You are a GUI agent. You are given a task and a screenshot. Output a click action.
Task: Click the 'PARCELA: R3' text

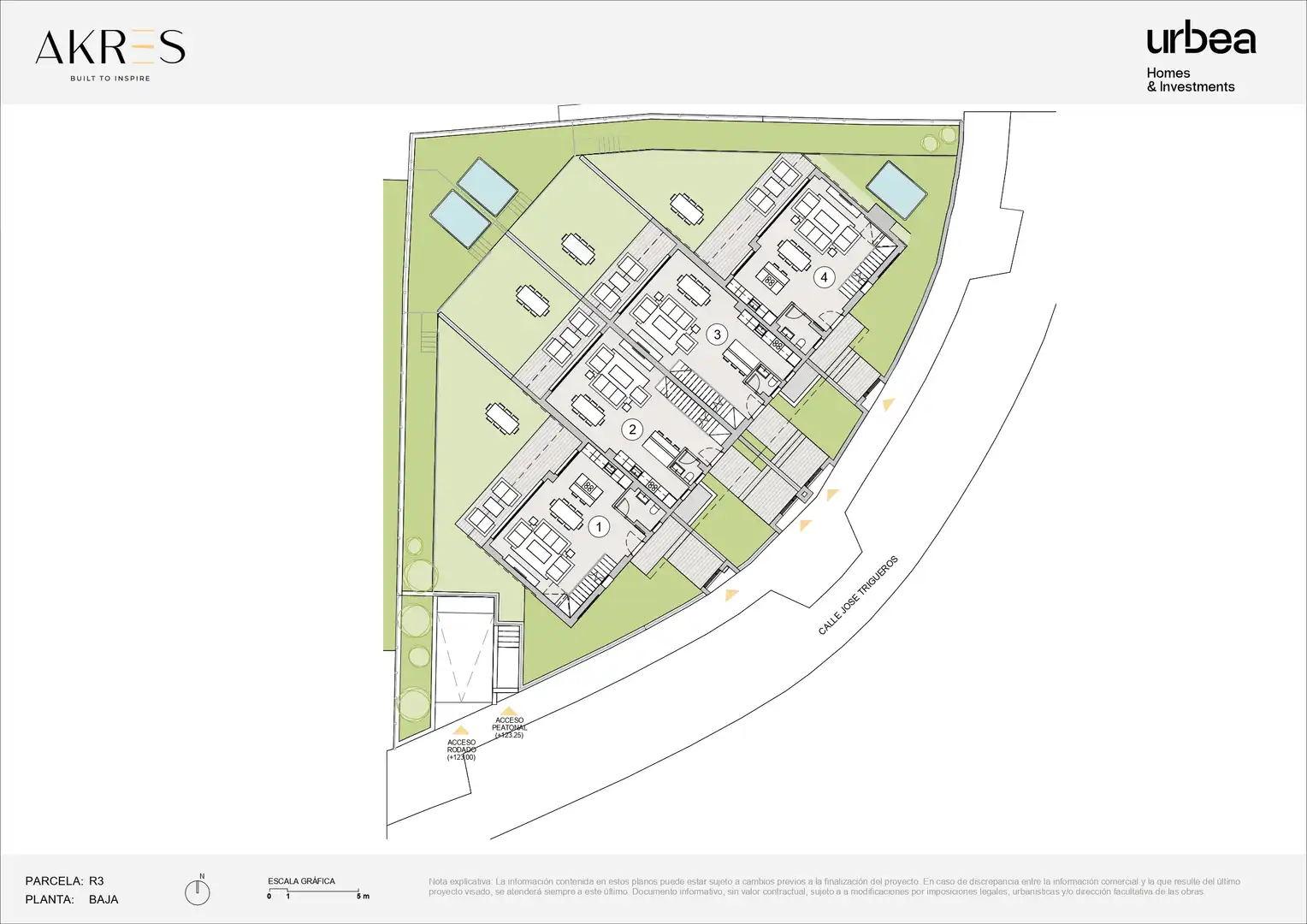(x=64, y=881)
